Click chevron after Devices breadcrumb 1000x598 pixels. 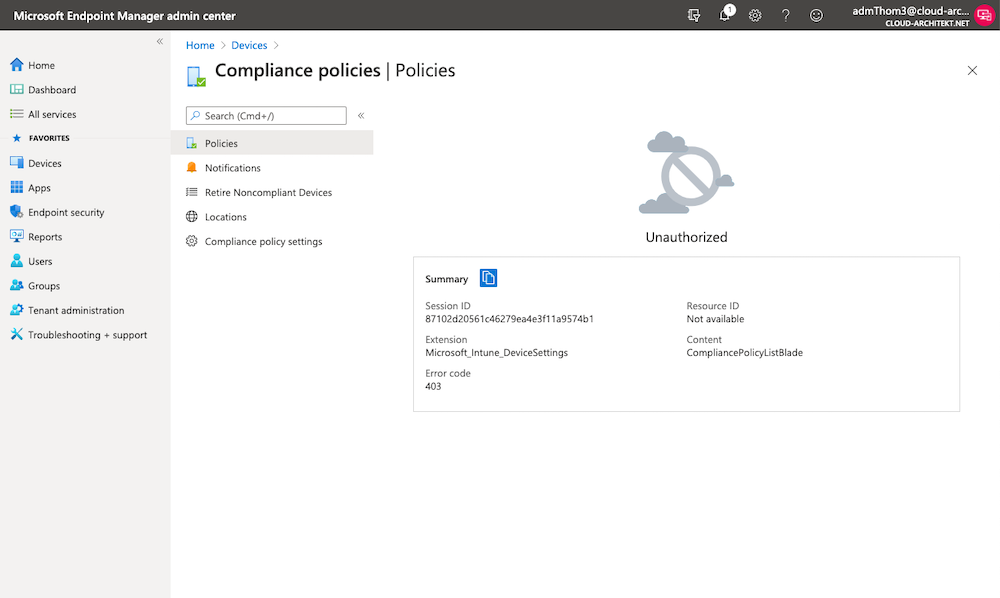tap(276, 45)
